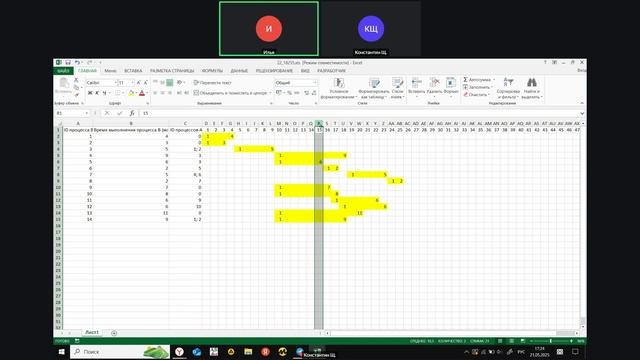
Task: Decrease the font size
Action: 146,82
